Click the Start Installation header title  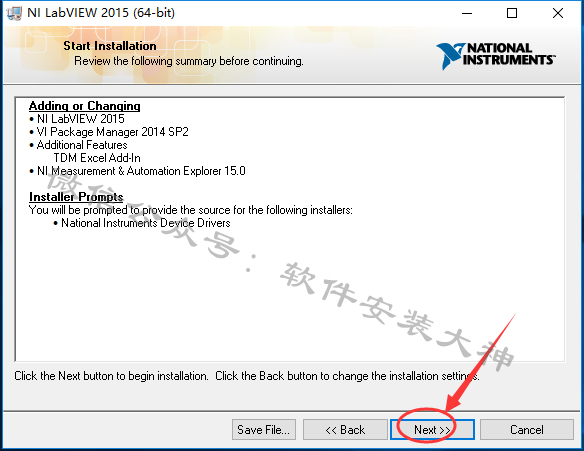click(110, 46)
